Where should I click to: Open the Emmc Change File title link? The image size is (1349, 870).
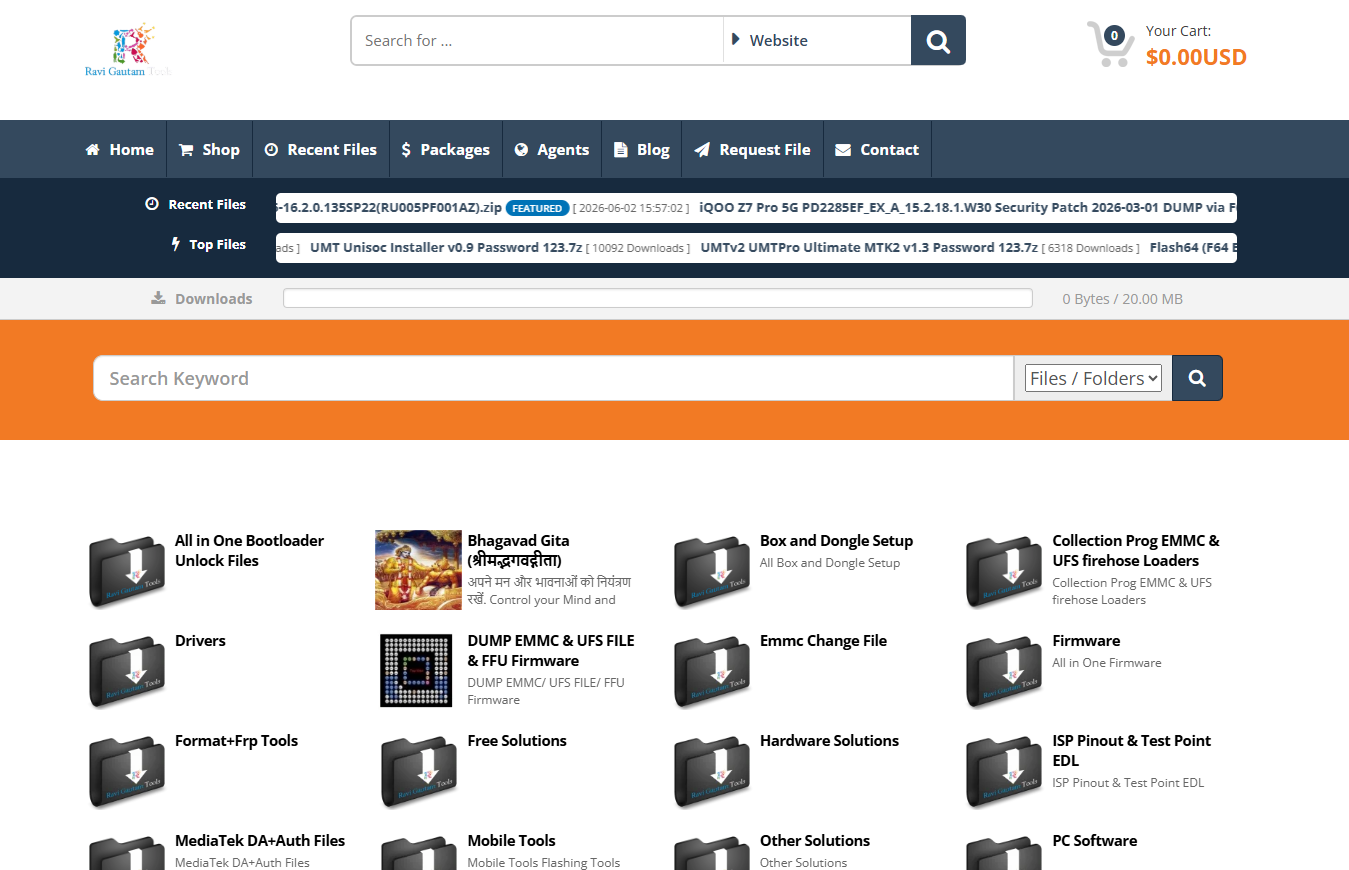pos(823,640)
